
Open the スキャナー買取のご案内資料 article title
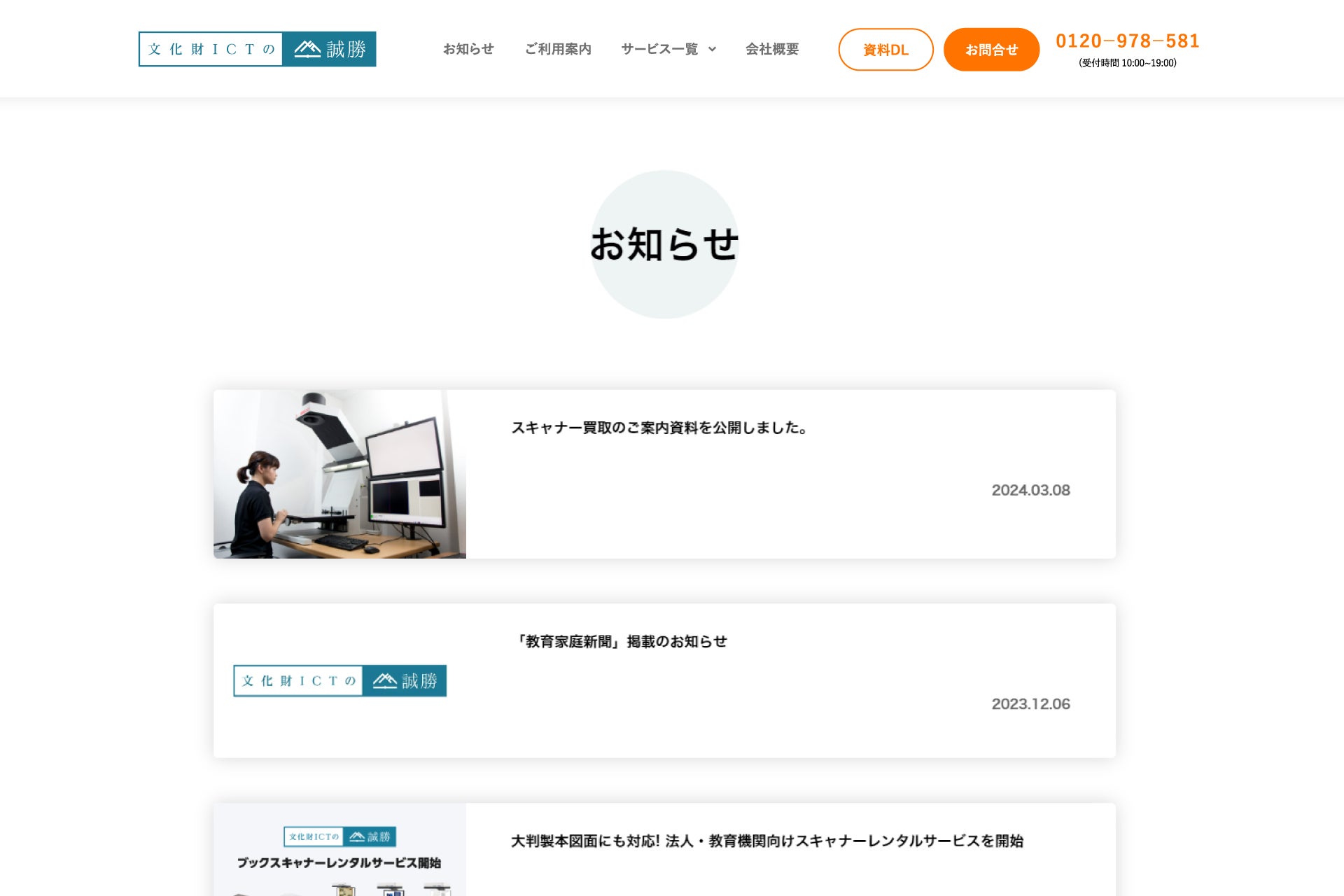659,428
